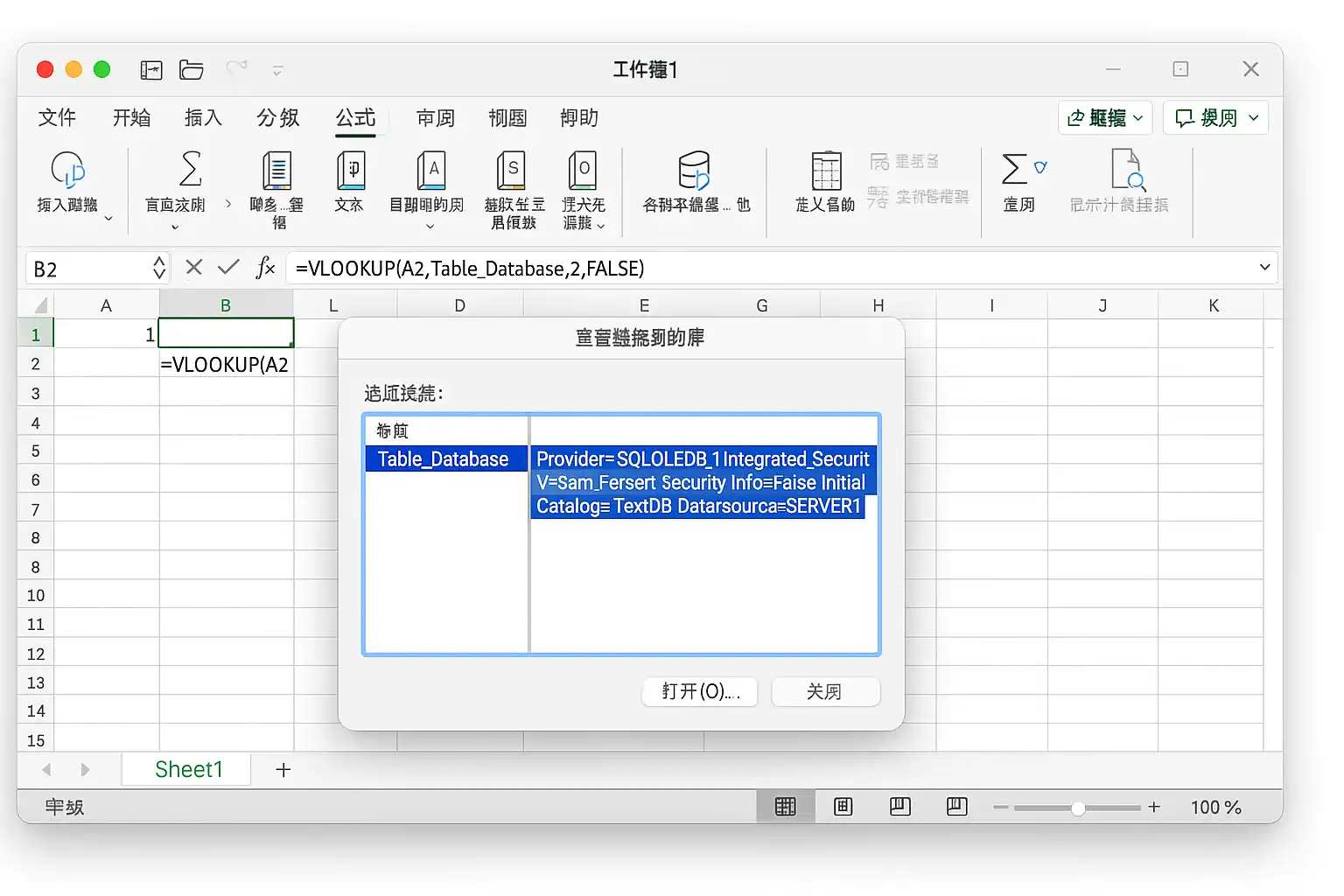Click the formula bar cancel X icon

point(194,268)
